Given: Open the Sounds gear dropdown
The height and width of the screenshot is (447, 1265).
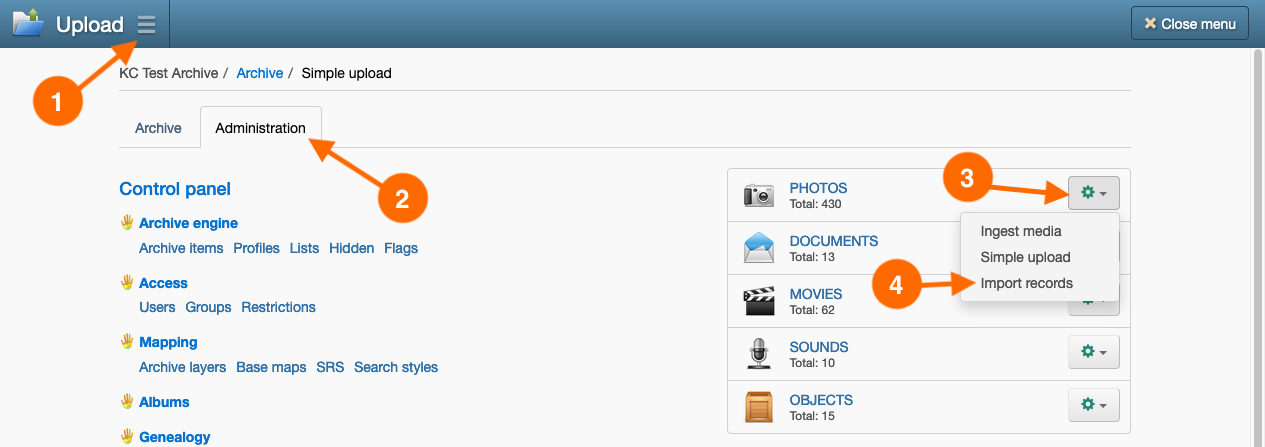Looking at the screenshot, I should 1093,352.
